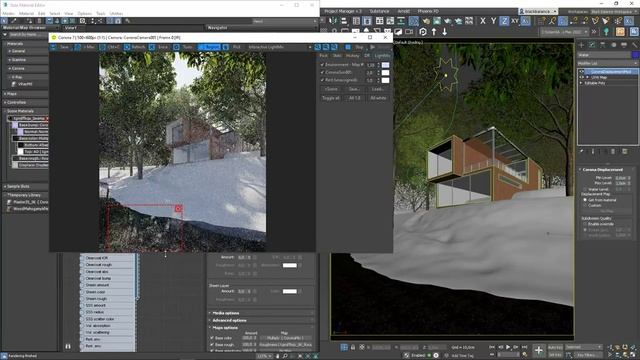
Task: Click the Environment light color swatch
Action: [385, 65]
